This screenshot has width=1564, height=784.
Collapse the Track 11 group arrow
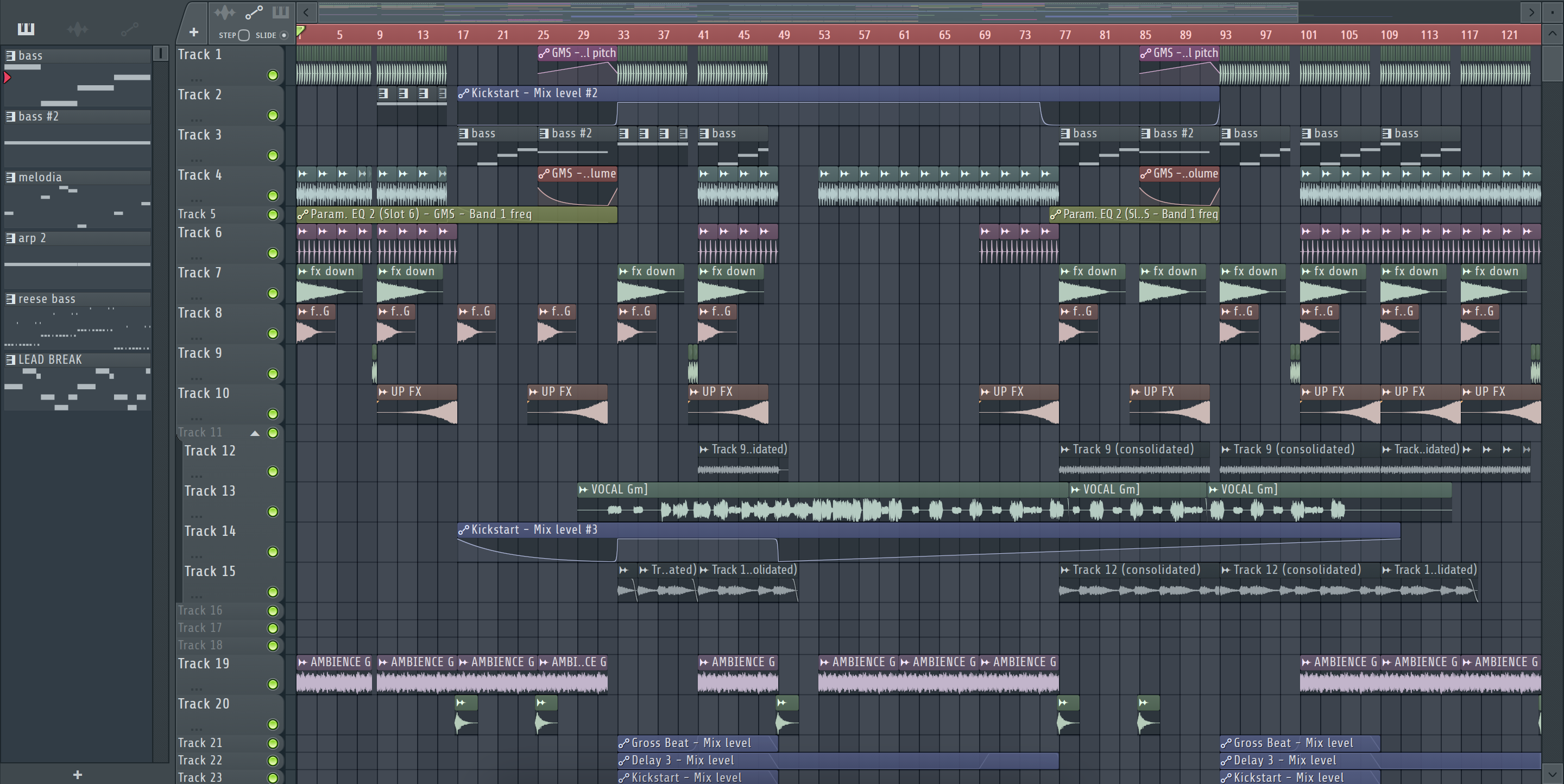[x=255, y=433]
